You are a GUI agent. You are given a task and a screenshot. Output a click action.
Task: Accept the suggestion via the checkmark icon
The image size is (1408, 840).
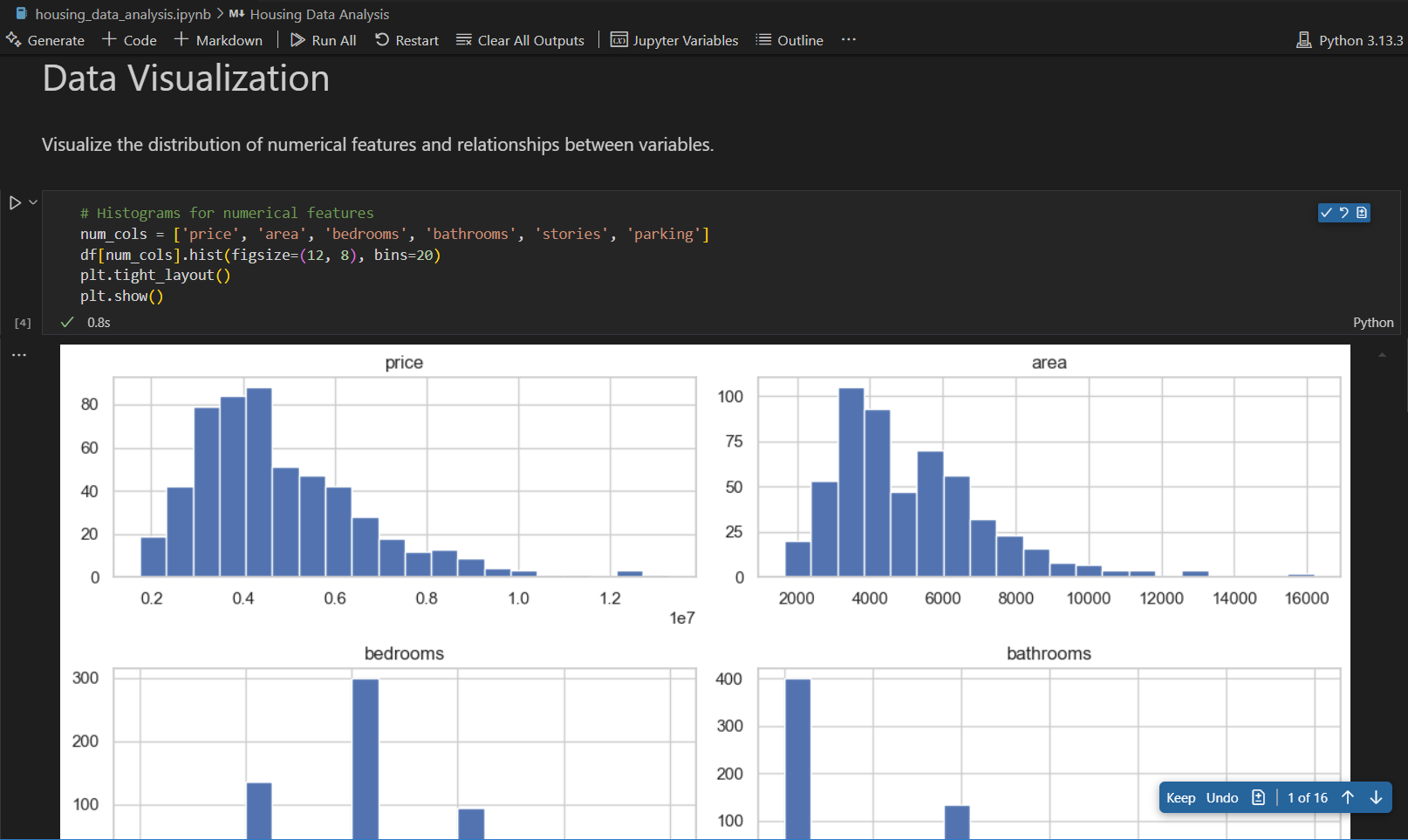(x=1326, y=212)
